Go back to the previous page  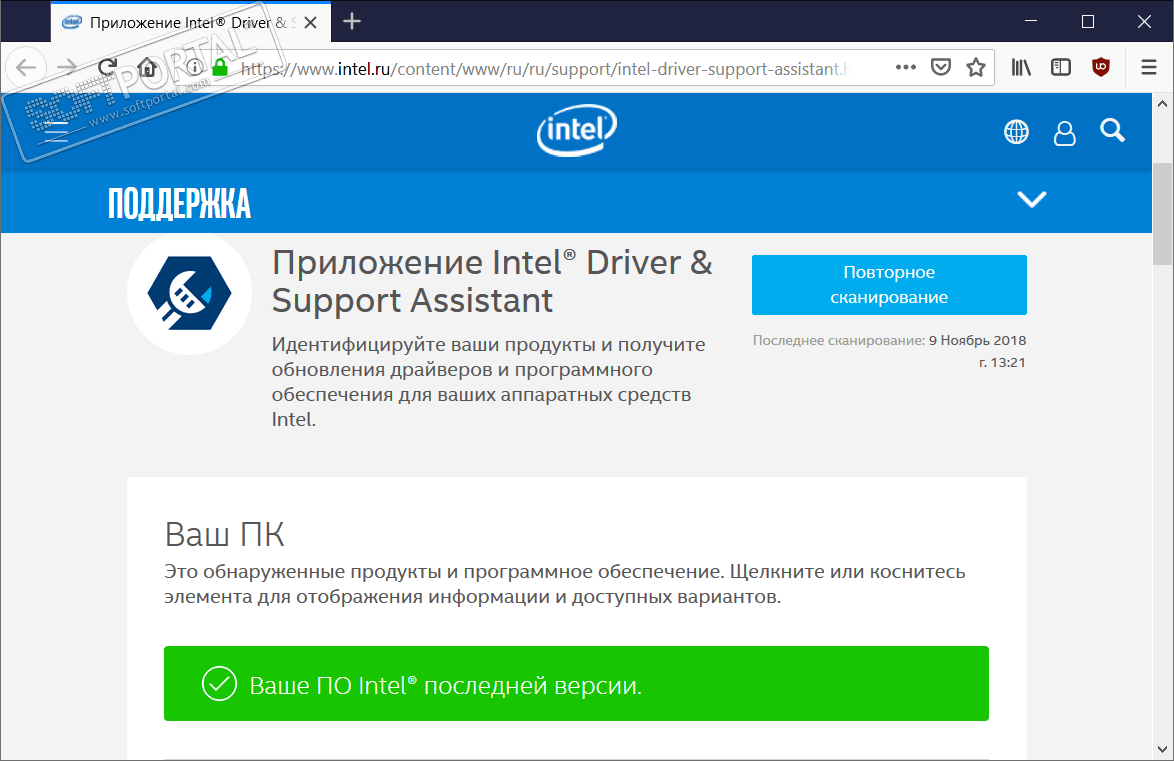pos(26,67)
